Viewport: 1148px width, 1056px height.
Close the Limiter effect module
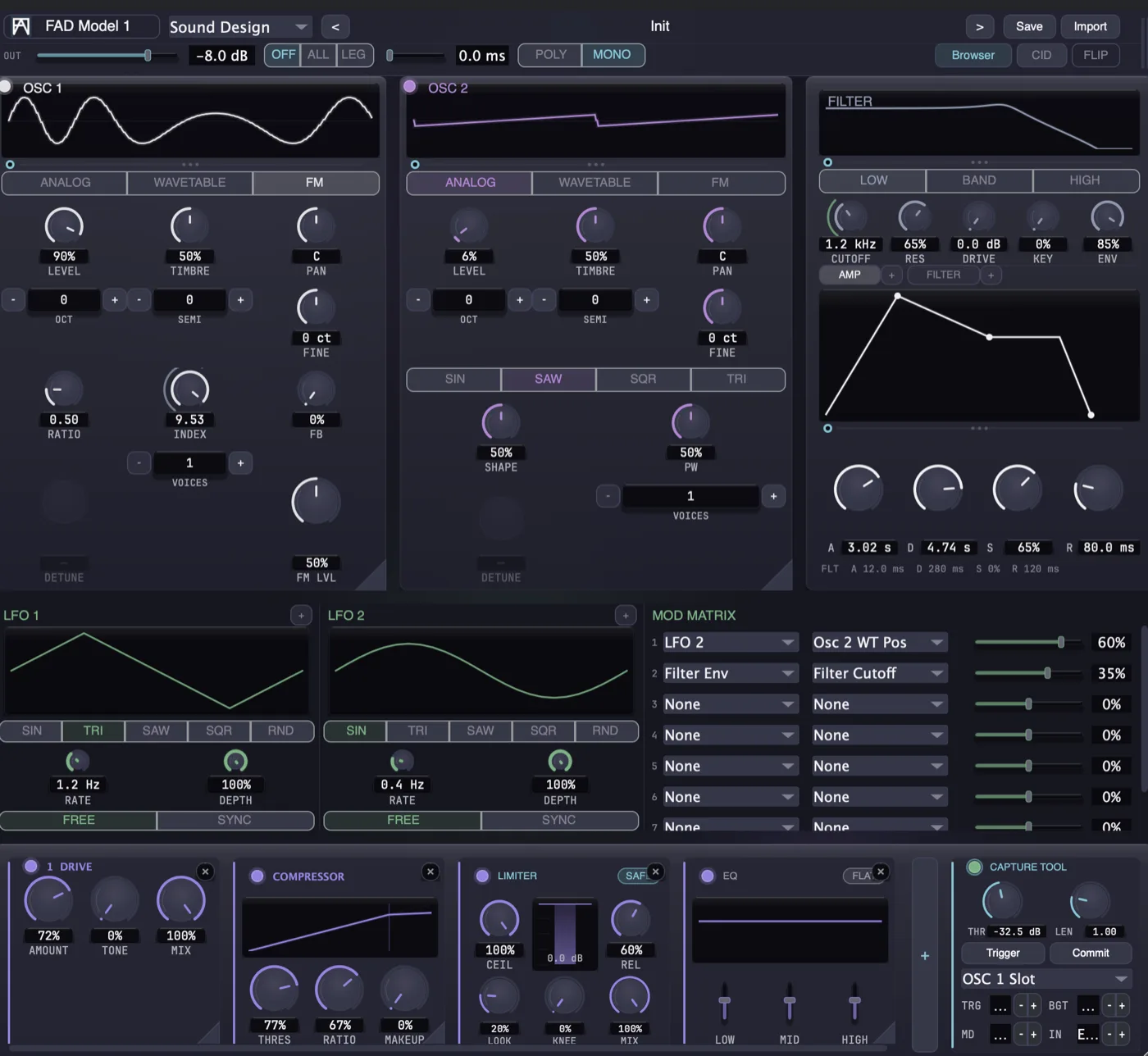pyautogui.click(x=656, y=872)
